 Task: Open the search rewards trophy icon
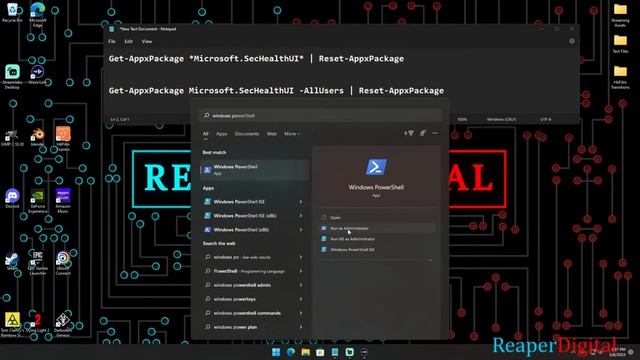point(409,133)
